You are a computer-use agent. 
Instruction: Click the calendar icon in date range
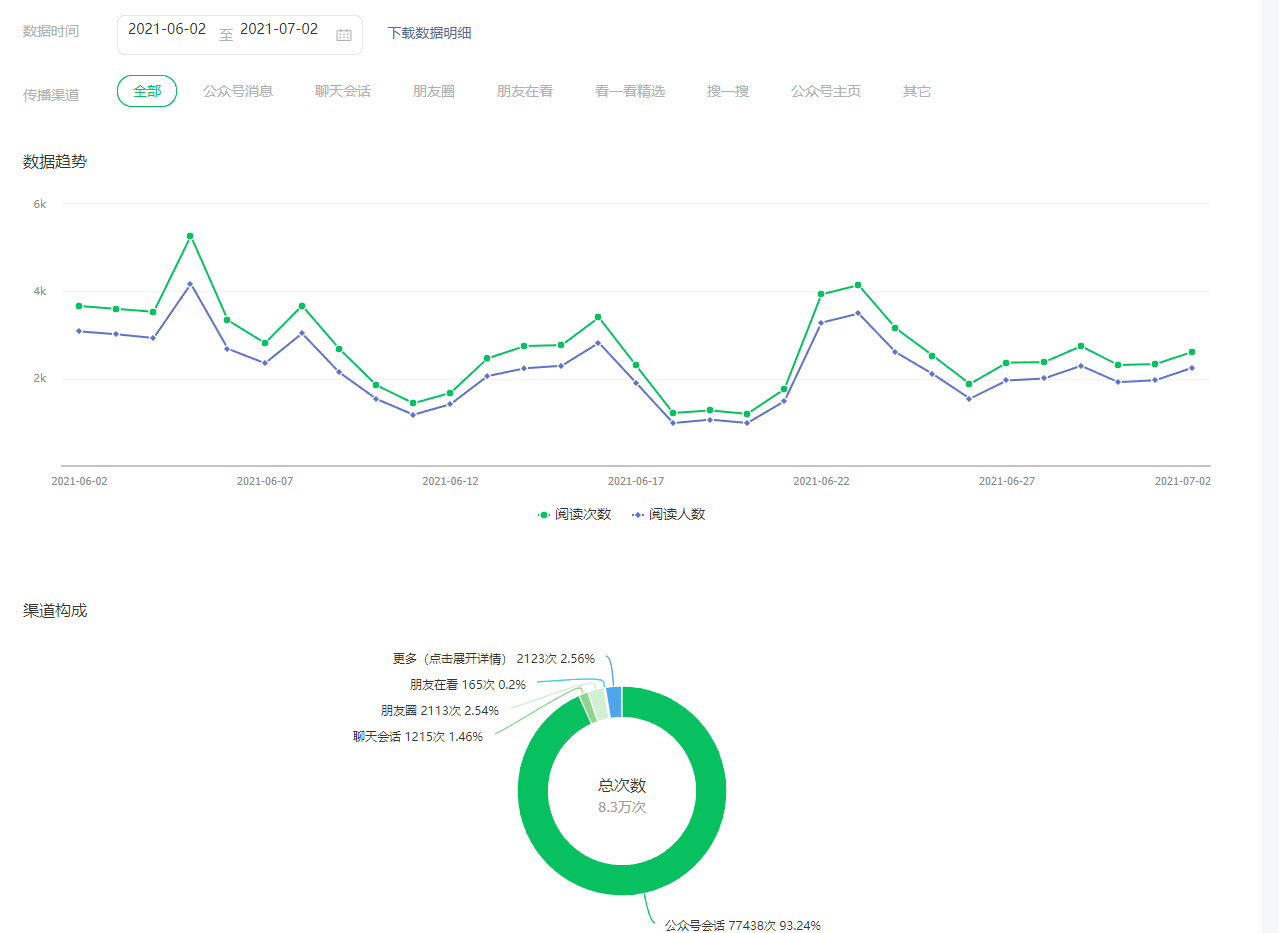pyautogui.click(x=344, y=35)
